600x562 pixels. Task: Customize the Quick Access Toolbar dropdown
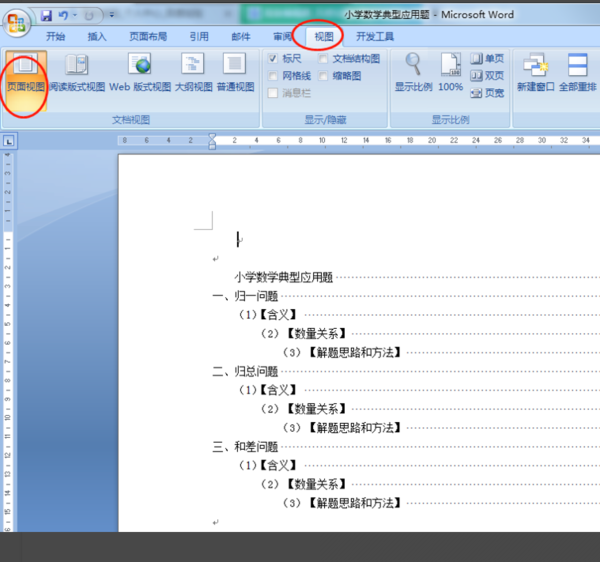112,15
